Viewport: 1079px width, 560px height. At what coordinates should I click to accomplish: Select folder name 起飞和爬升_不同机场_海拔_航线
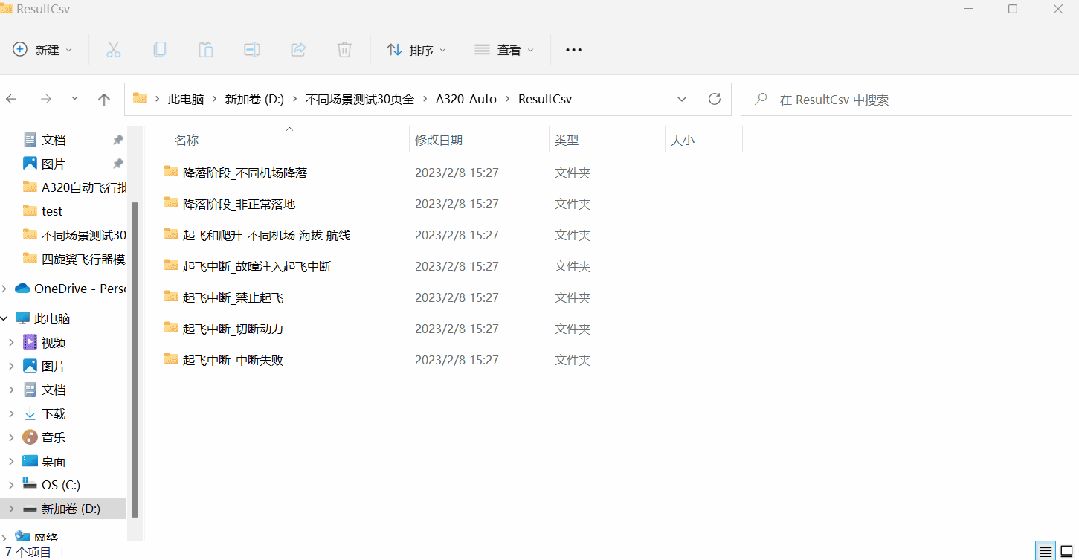267,235
